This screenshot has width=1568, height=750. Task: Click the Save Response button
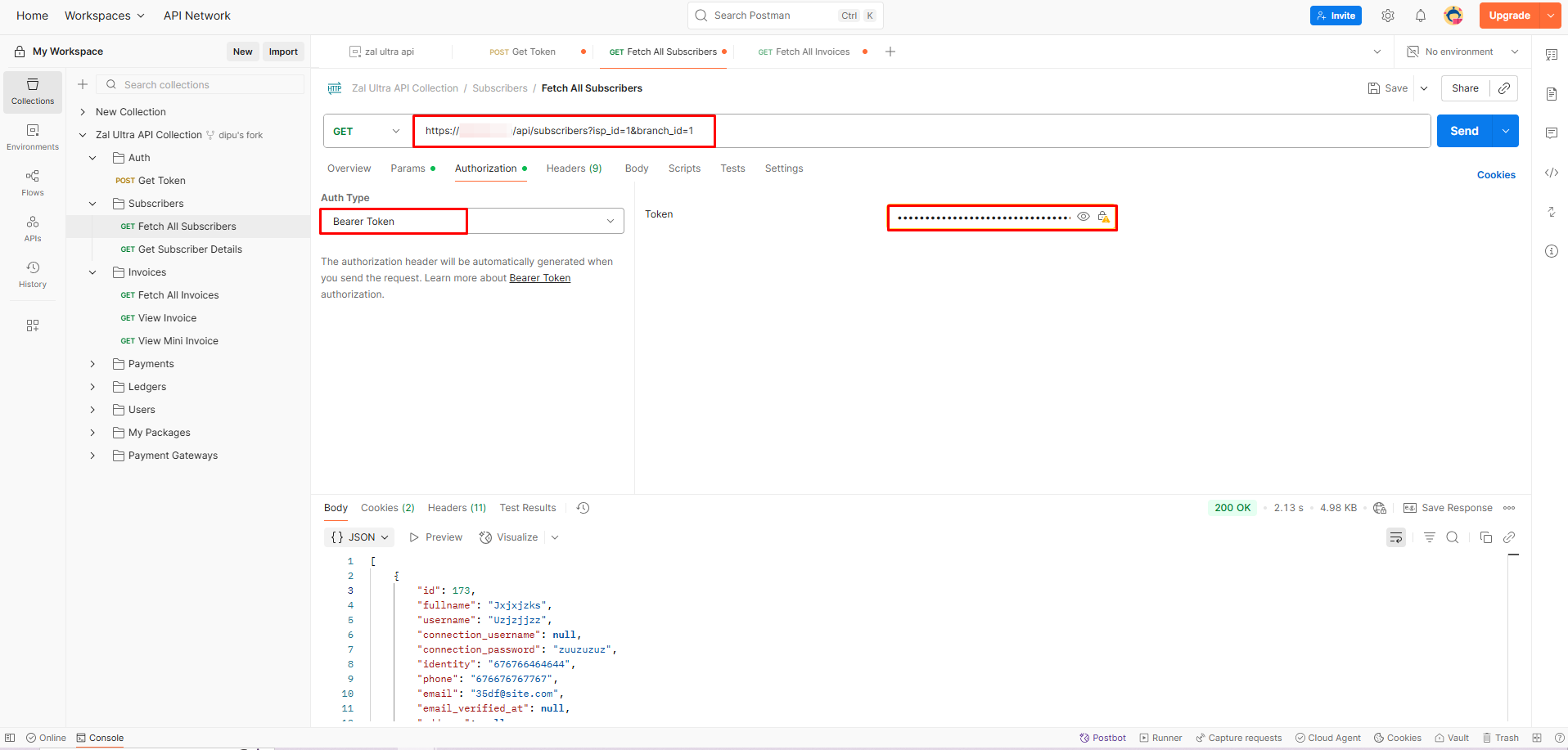(1449, 508)
